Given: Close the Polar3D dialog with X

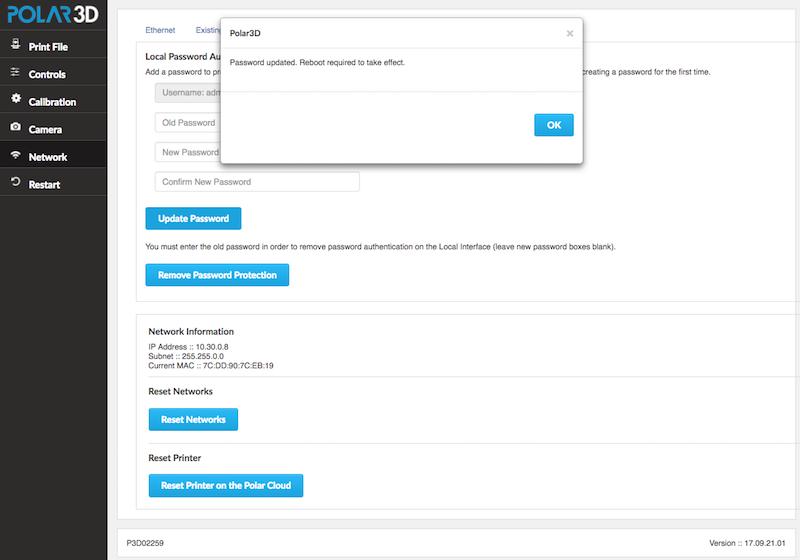Looking at the screenshot, I should [569, 33].
